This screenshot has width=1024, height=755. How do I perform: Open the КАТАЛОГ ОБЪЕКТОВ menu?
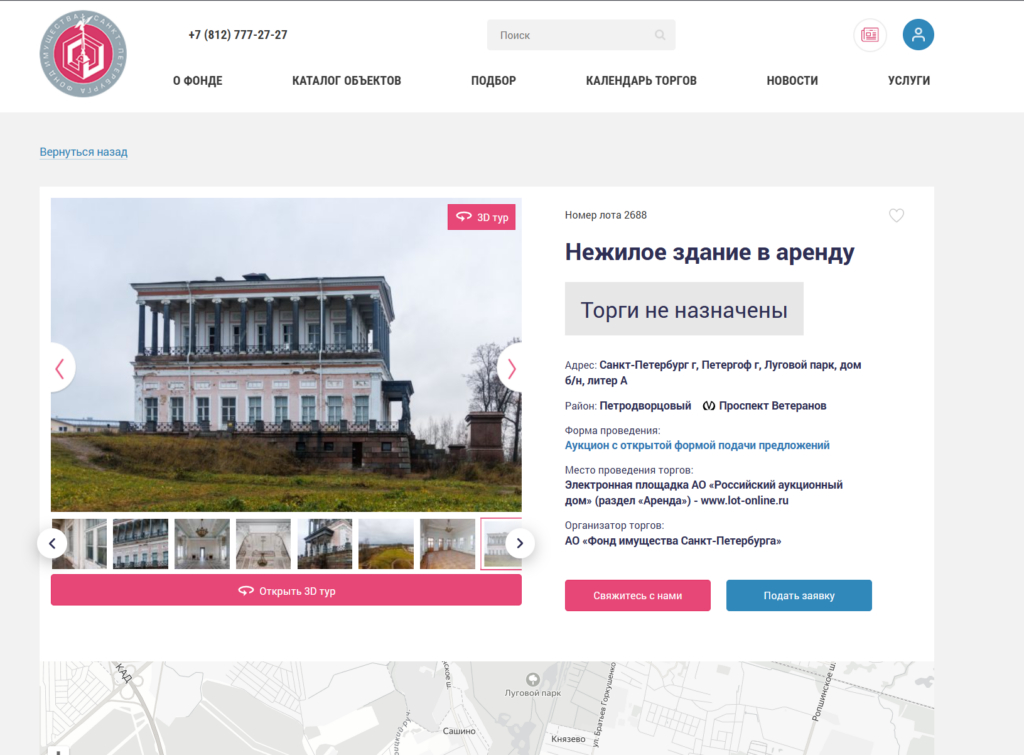coord(347,80)
